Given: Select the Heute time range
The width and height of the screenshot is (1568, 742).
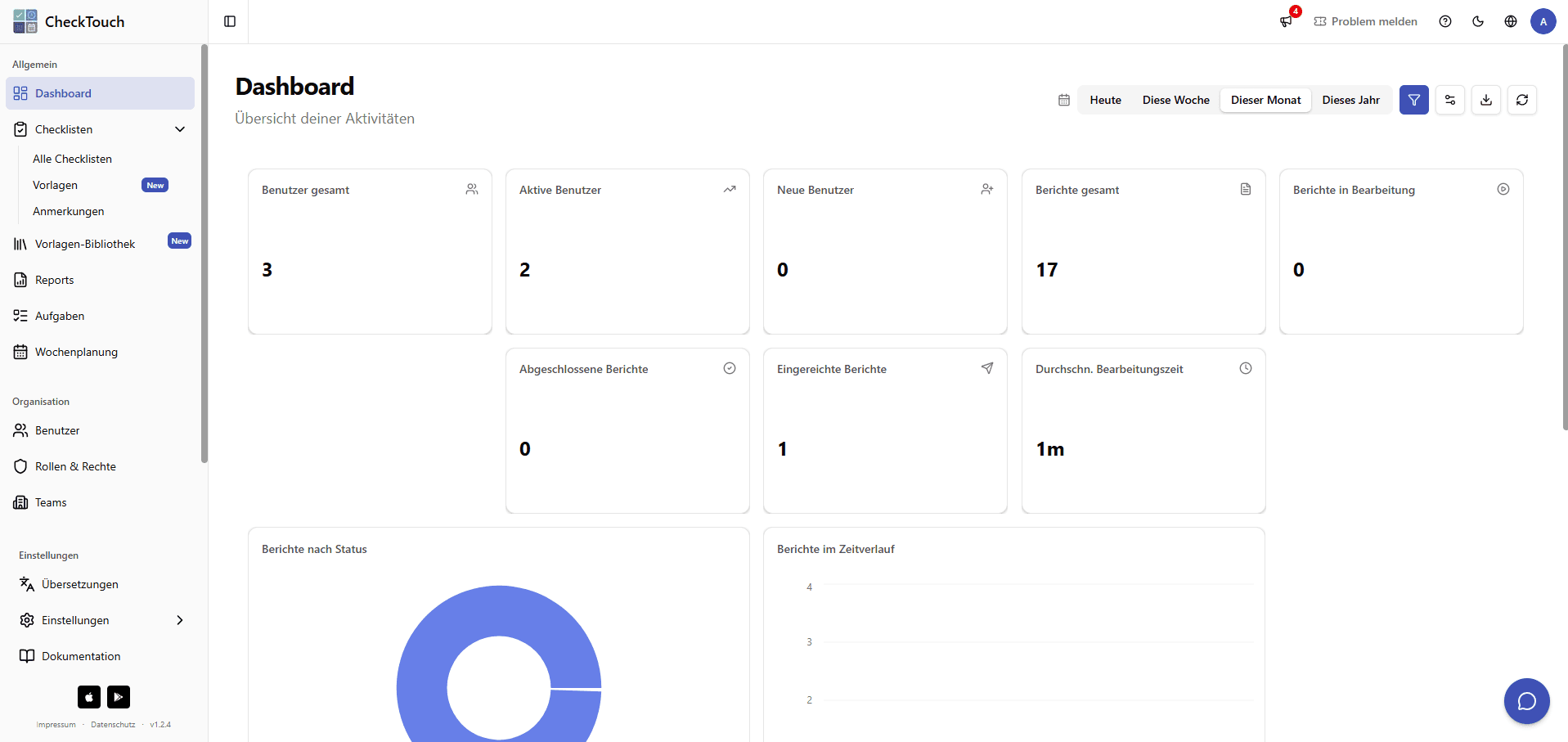Looking at the screenshot, I should [x=1105, y=100].
